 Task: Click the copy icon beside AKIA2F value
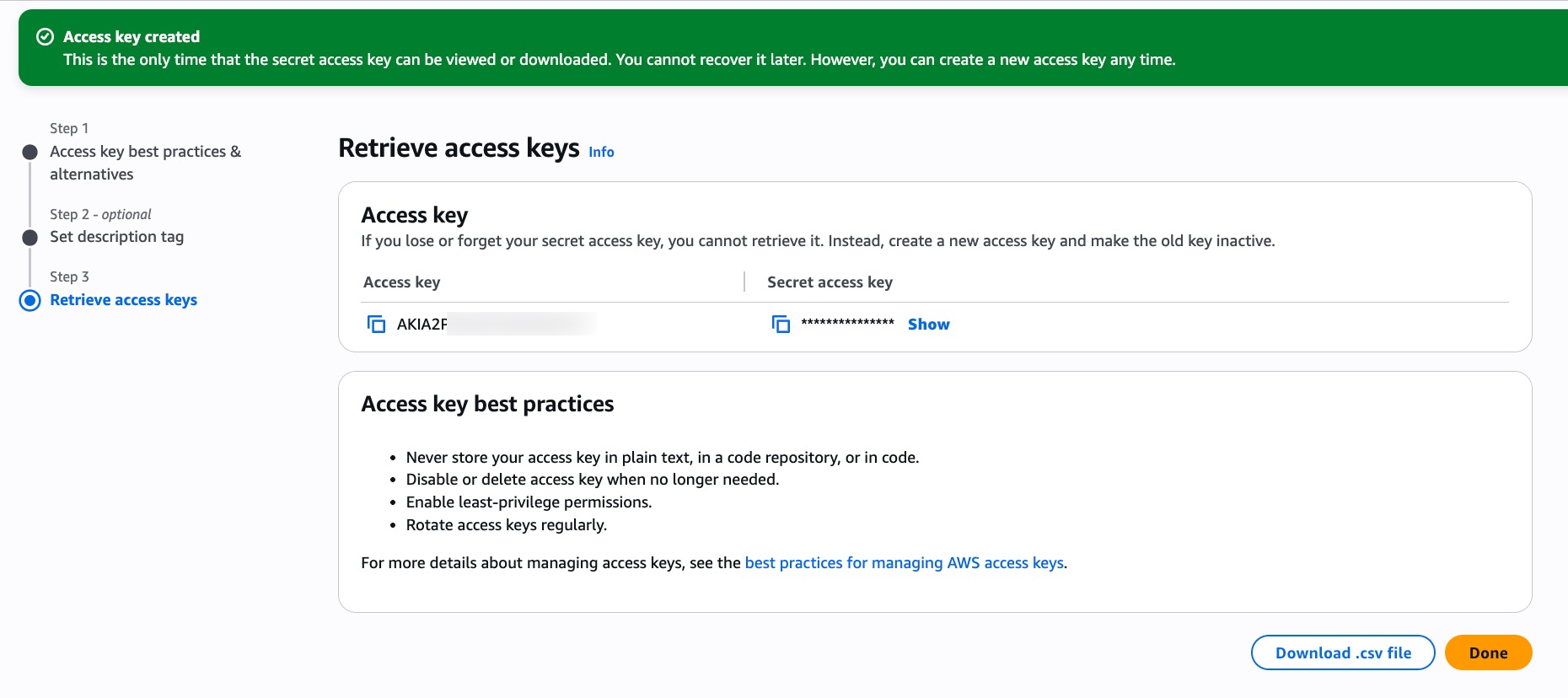coord(377,323)
